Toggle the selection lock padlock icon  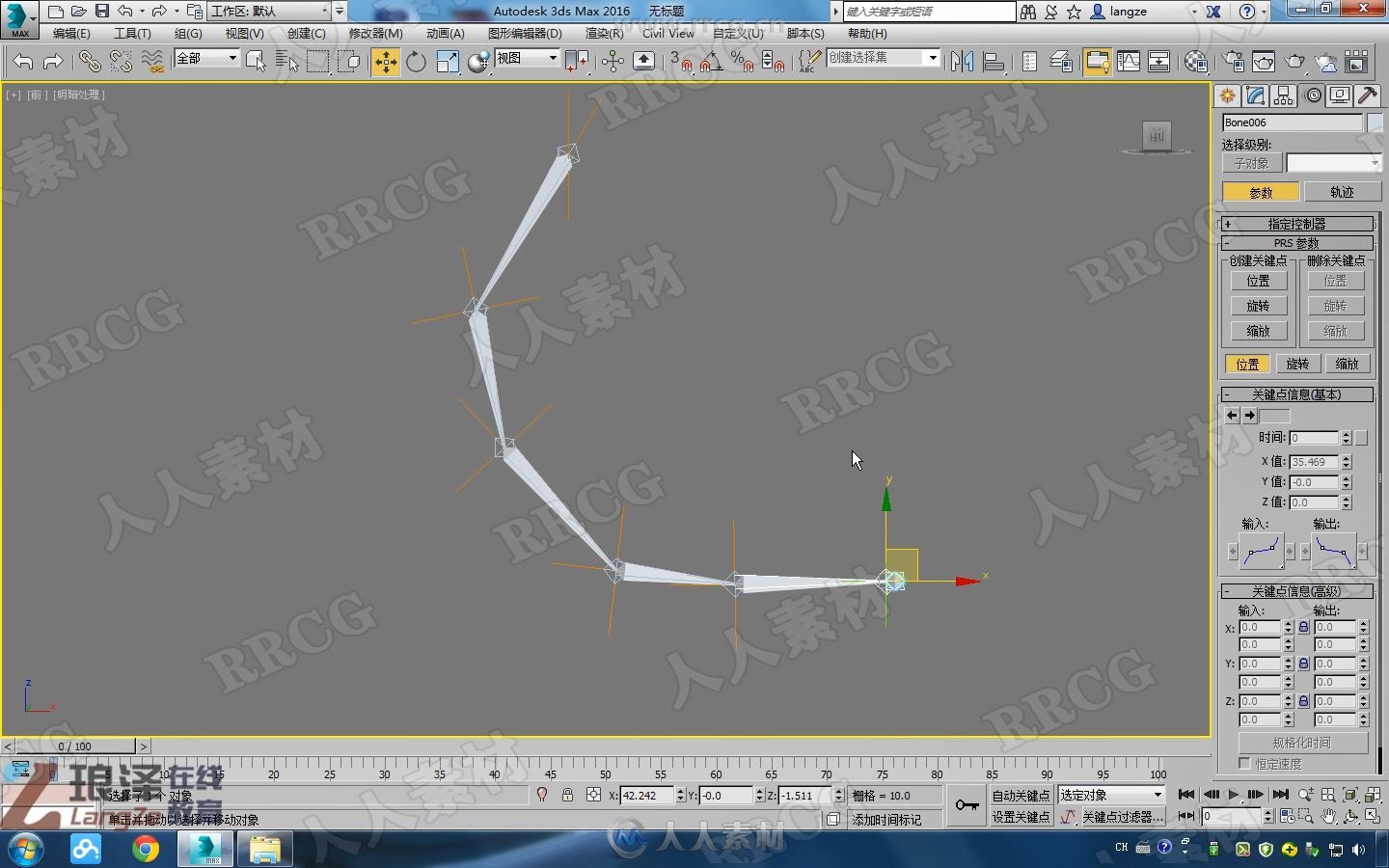(x=567, y=795)
